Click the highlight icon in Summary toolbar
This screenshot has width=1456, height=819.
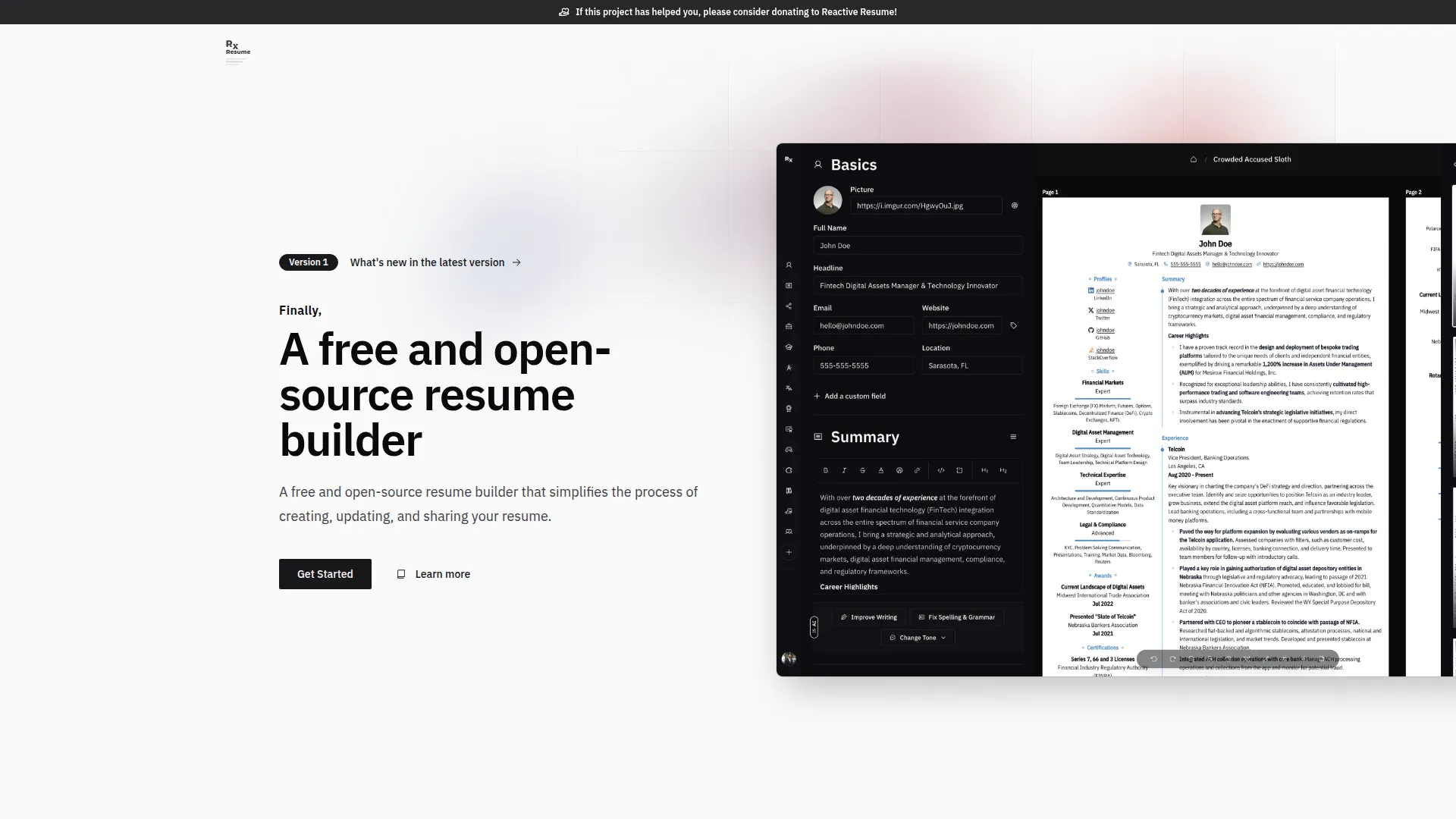coord(899,470)
